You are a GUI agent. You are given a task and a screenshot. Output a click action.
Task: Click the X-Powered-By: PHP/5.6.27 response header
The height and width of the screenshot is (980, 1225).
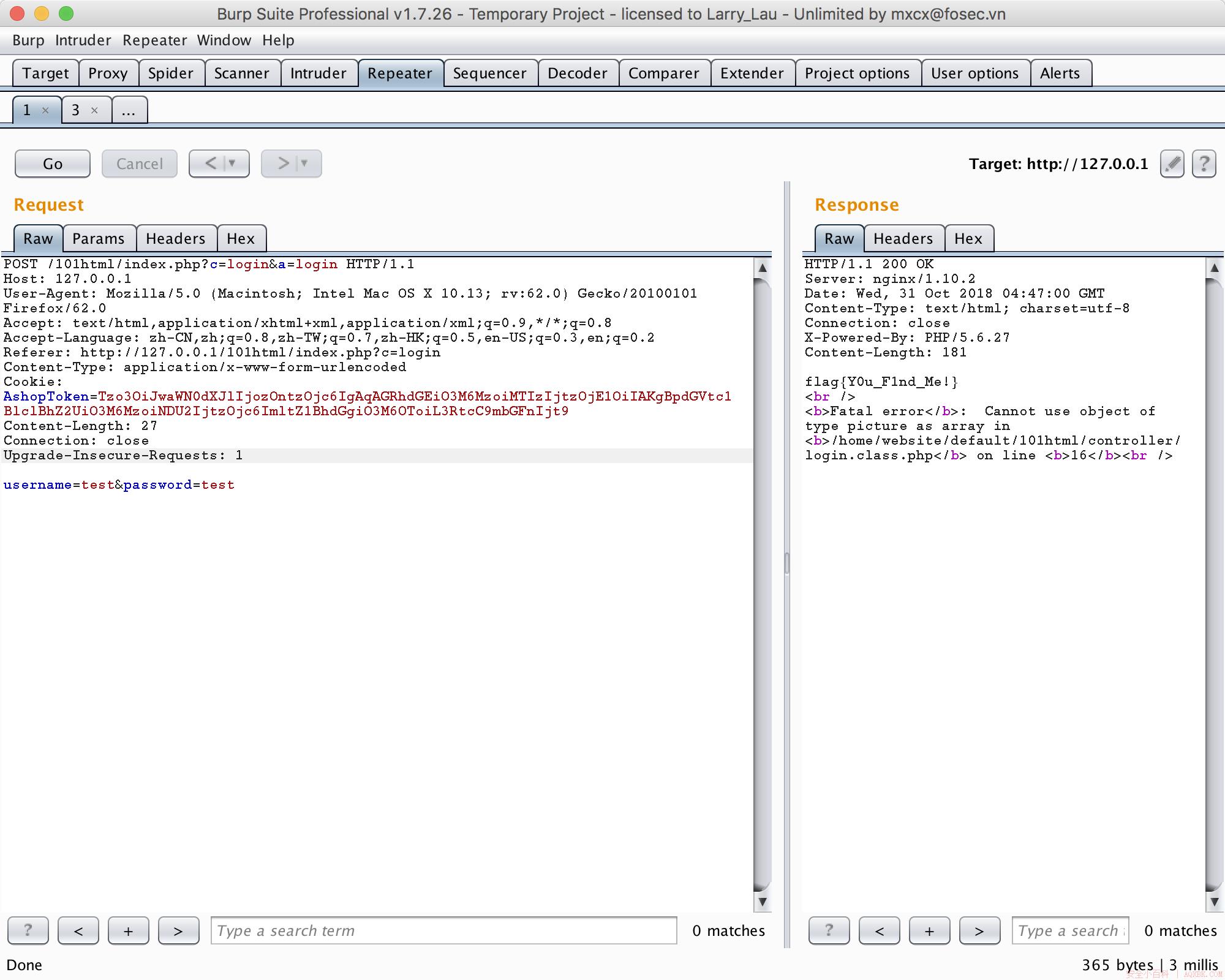point(907,338)
